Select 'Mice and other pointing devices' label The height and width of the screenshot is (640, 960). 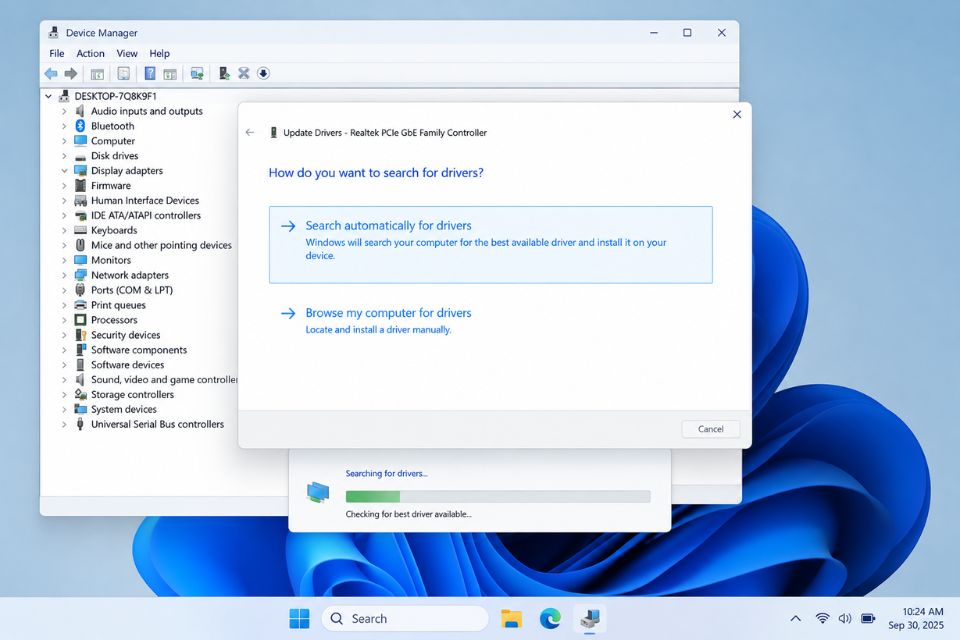click(x=161, y=245)
